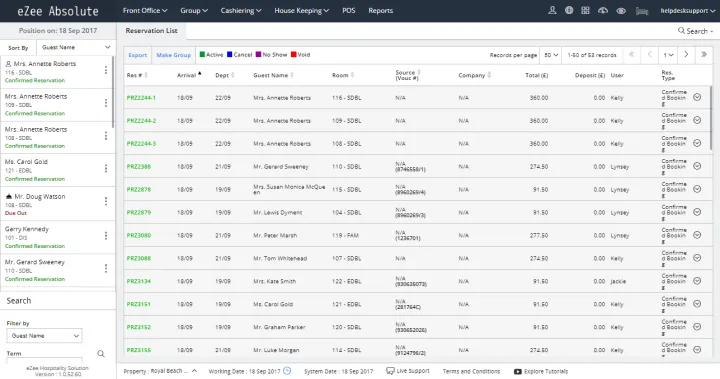Click the working date clock icon
The height and width of the screenshot is (379, 720).
point(287,371)
